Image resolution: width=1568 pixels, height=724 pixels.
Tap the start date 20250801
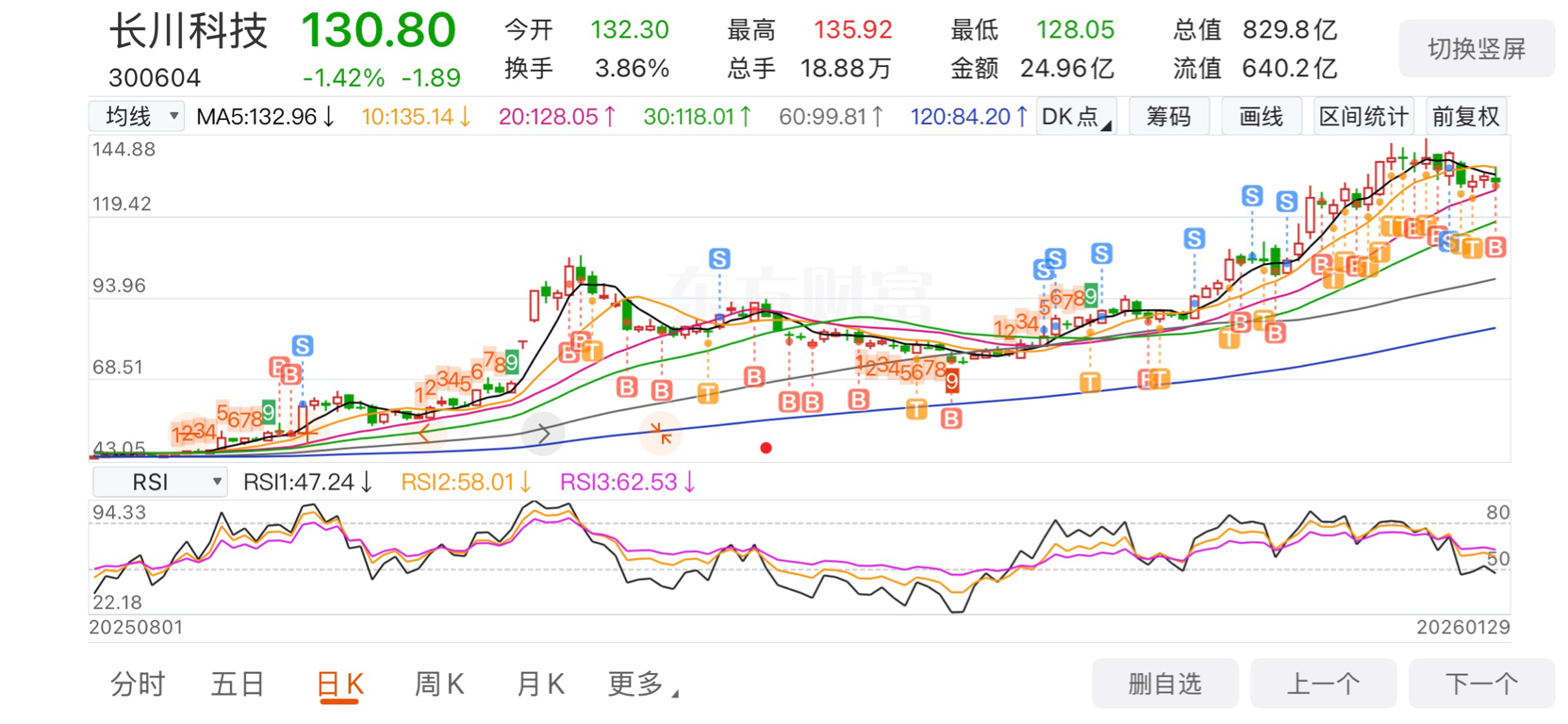[x=136, y=627]
